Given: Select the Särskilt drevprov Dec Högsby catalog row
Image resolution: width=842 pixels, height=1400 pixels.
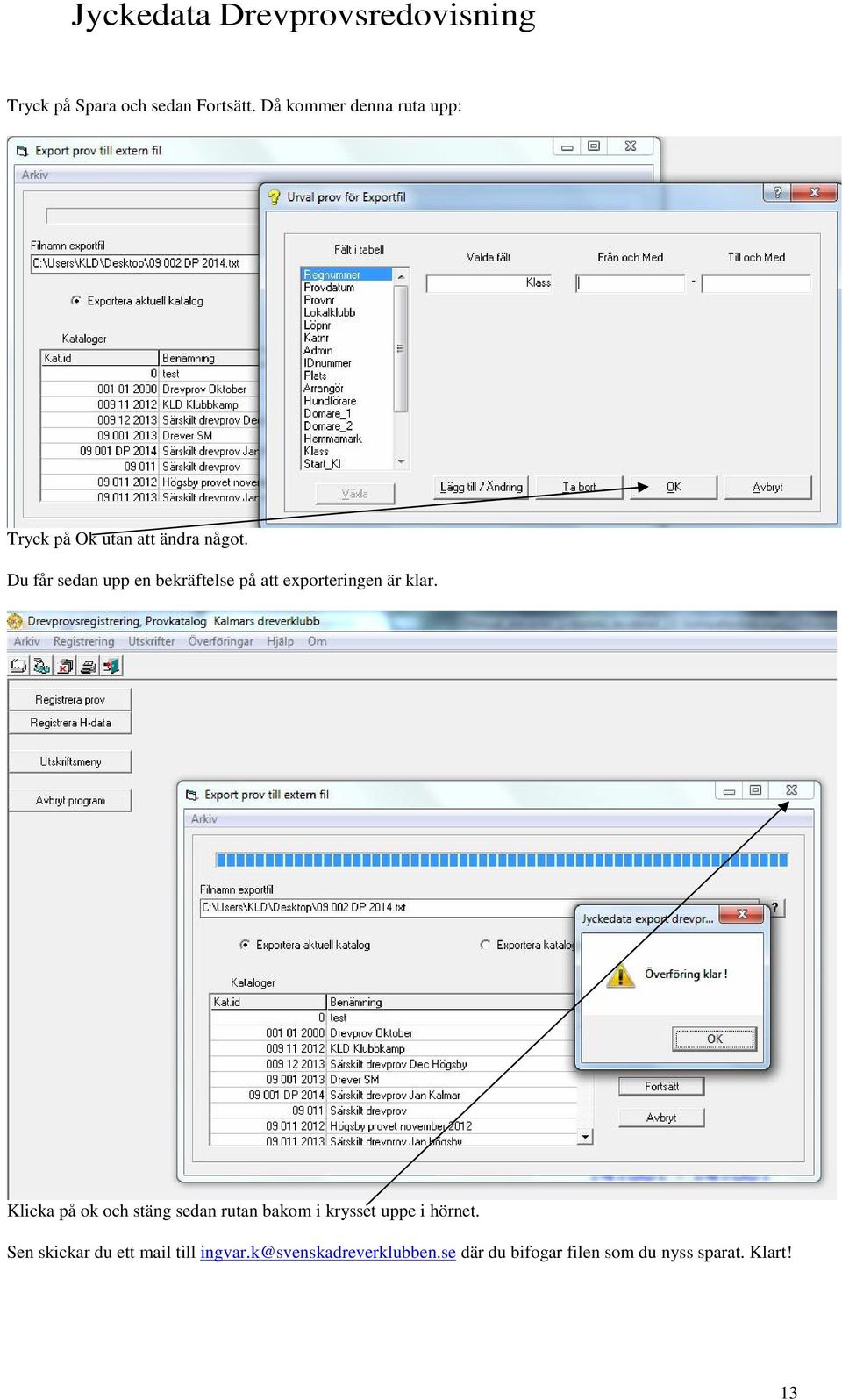Looking at the screenshot, I should click(x=393, y=1064).
